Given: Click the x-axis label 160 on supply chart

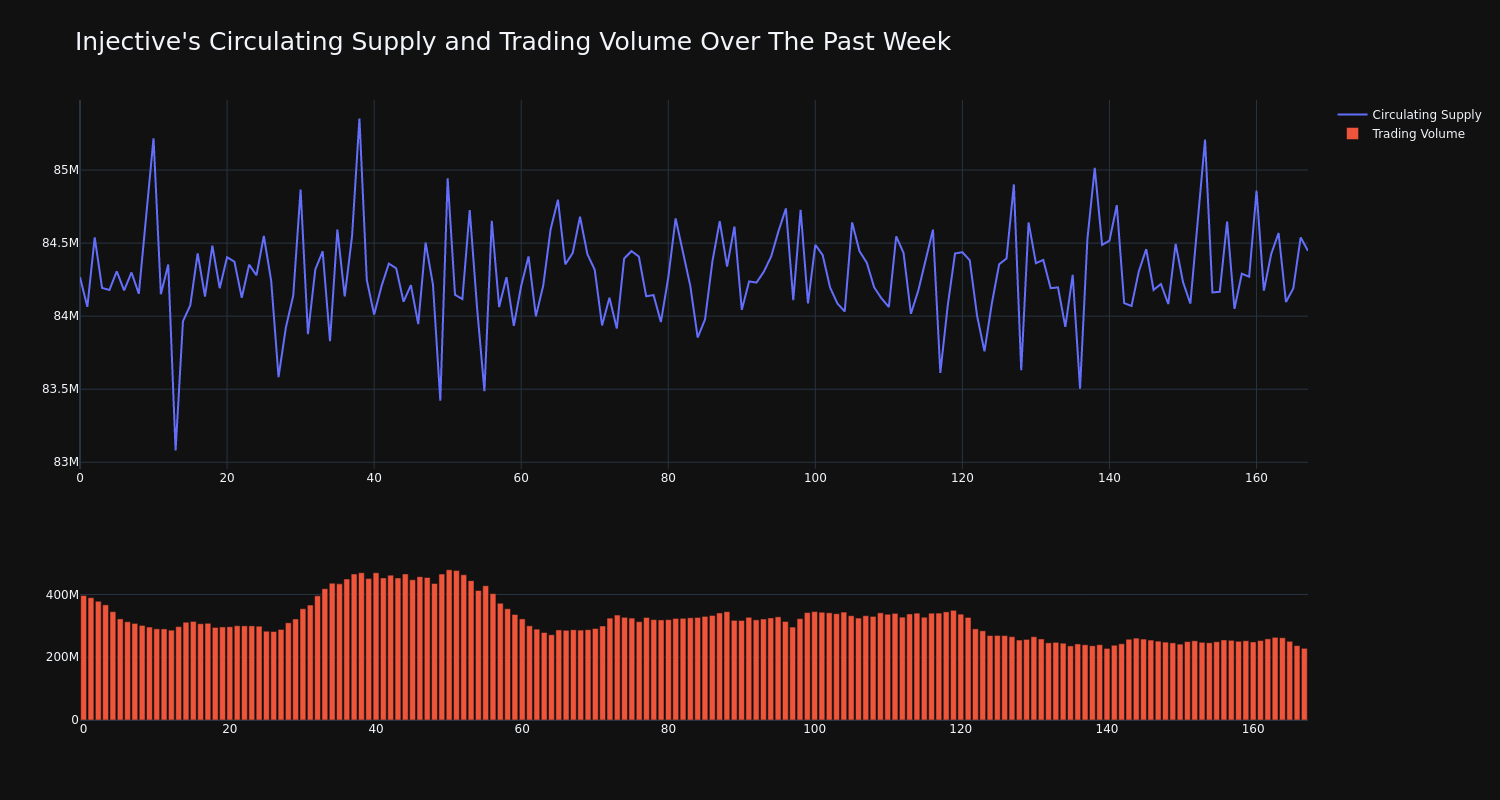Looking at the screenshot, I should (x=1256, y=478).
